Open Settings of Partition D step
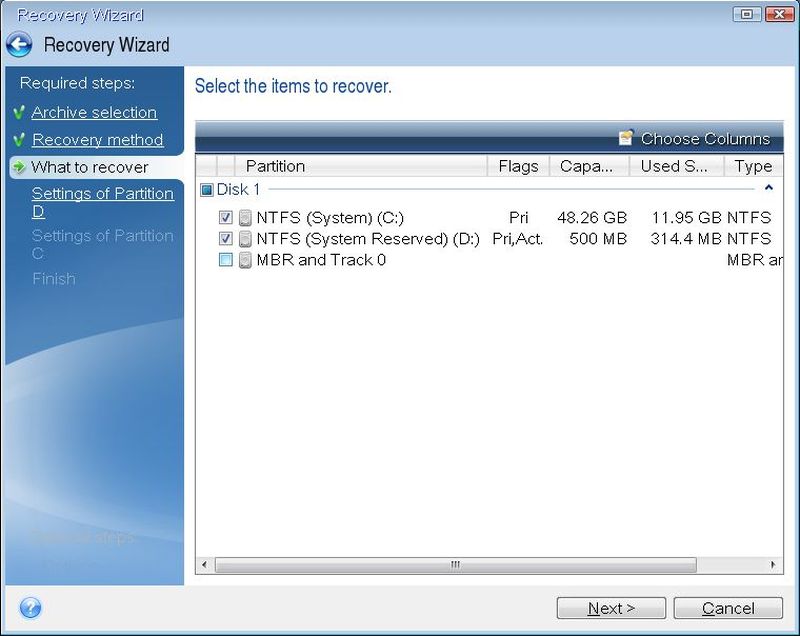The image size is (800, 636). 102,202
